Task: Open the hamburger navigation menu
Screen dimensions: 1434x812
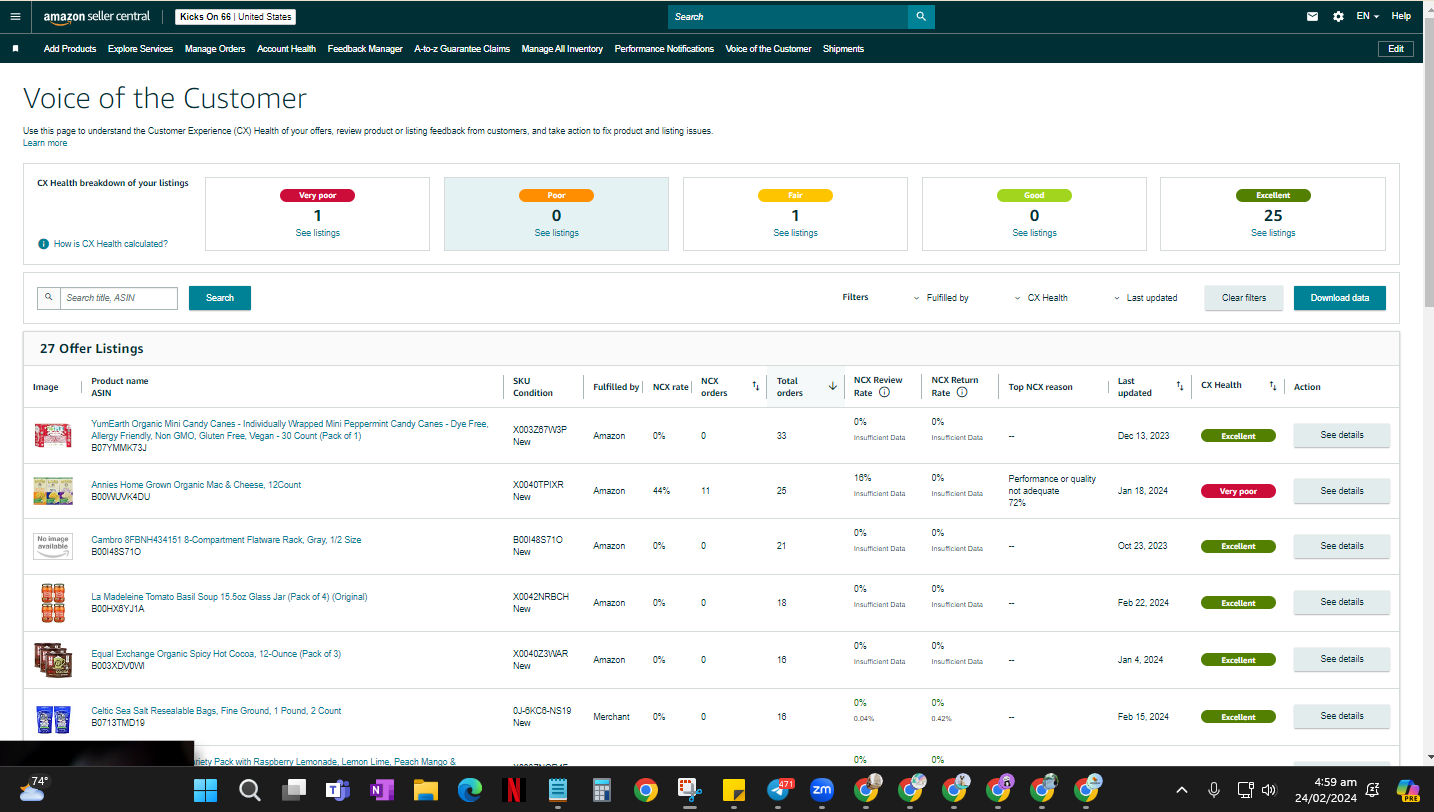Action: [15, 16]
